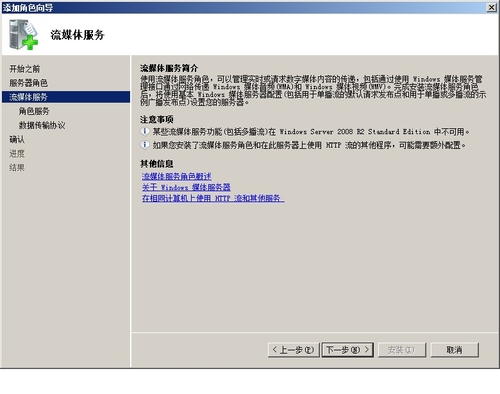The image size is (500, 394).
Task: Click the info icon beside the HTTP note
Action: (x=145, y=145)
